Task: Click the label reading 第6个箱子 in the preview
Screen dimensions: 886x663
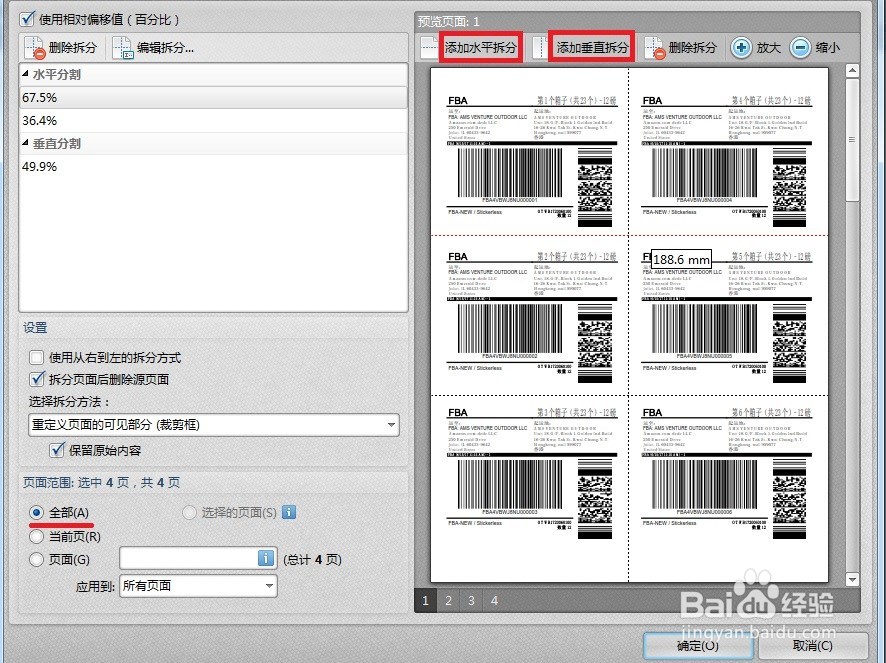Action: 727,472
